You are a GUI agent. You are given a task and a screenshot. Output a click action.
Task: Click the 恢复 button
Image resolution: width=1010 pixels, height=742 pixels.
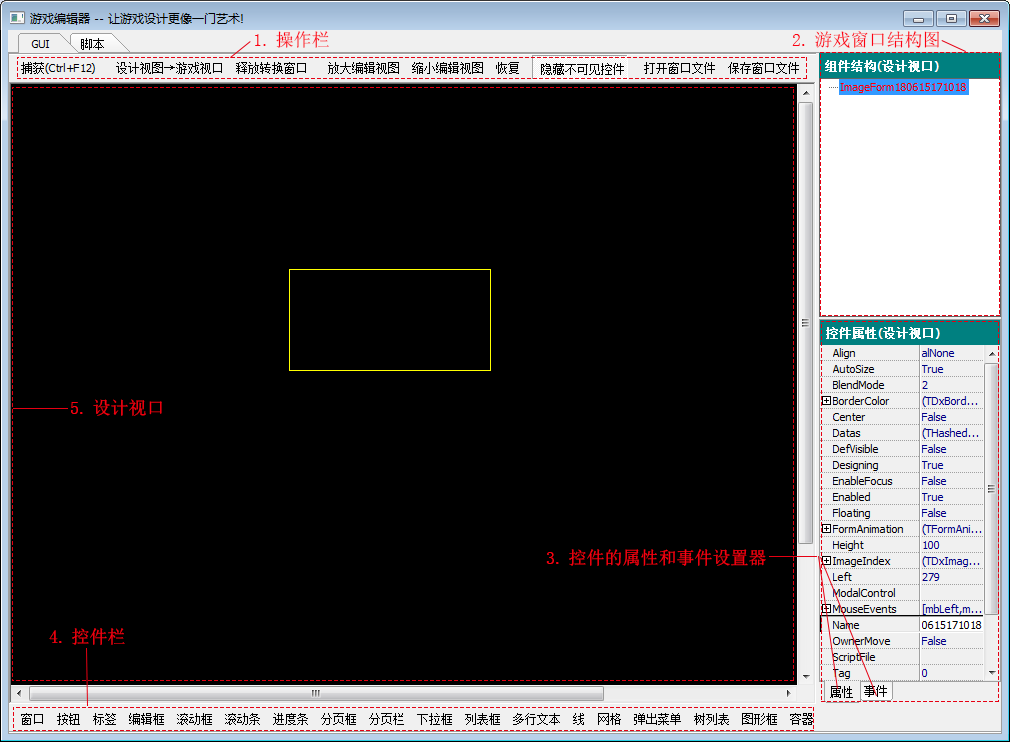click(508, 68)
